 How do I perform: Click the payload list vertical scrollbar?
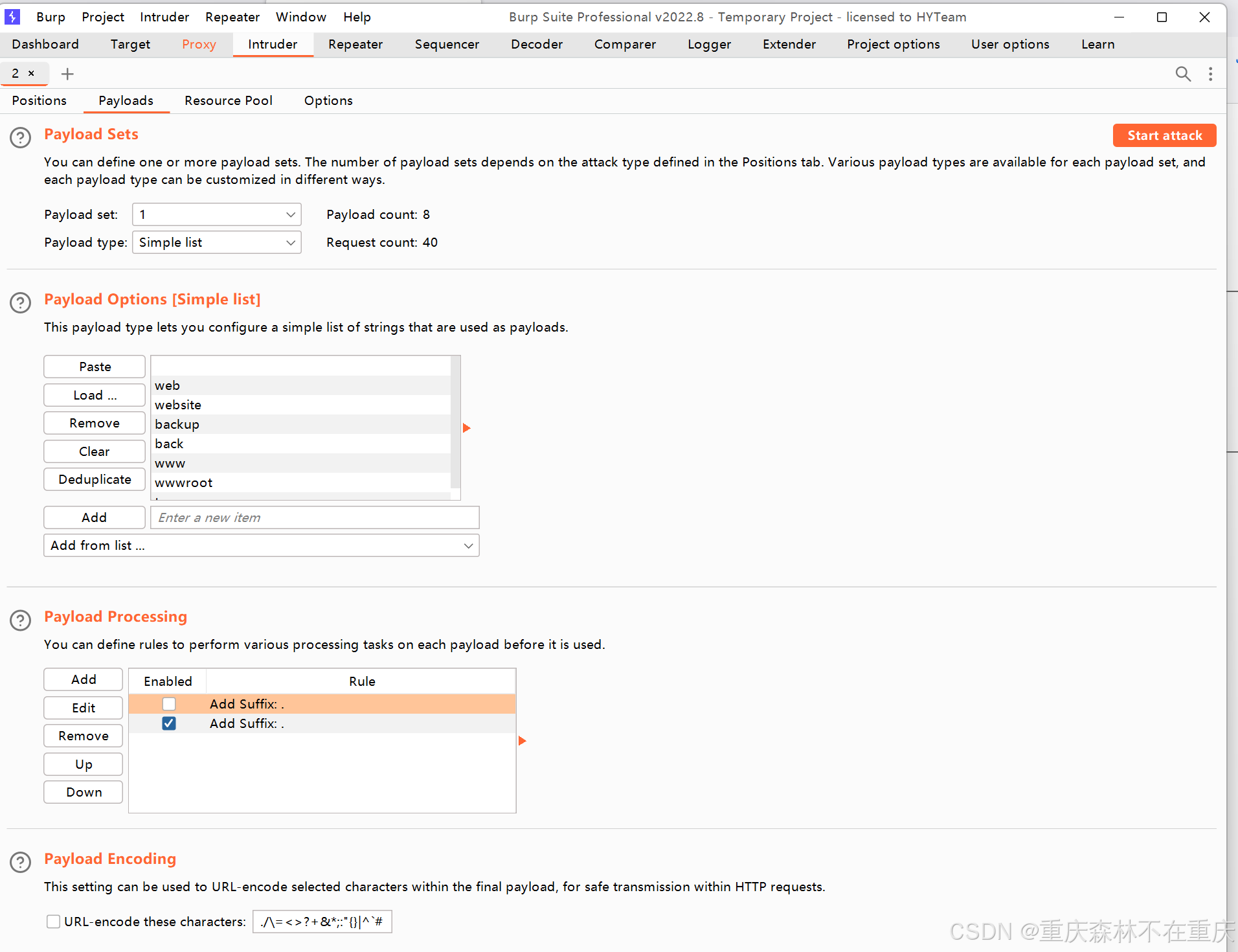point(455,422)
